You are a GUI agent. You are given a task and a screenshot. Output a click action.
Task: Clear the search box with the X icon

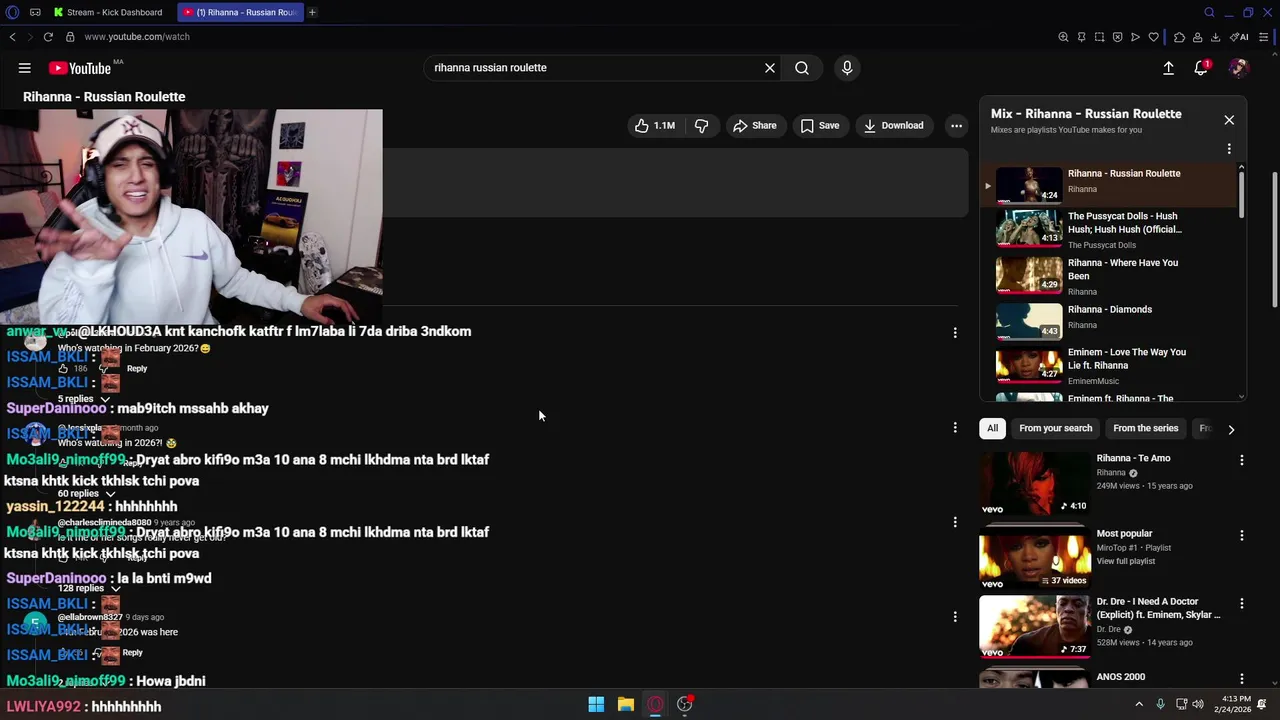770,68
